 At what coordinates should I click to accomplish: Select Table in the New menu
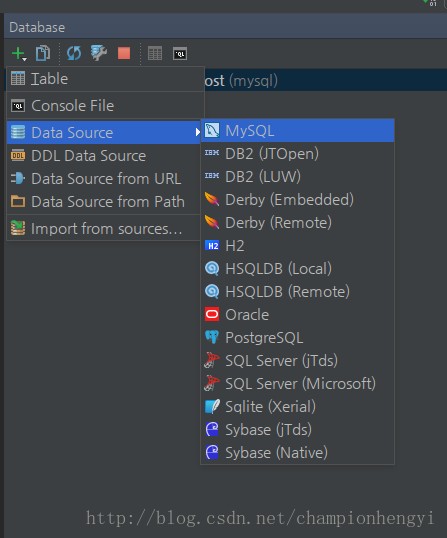tap(106, 79)
